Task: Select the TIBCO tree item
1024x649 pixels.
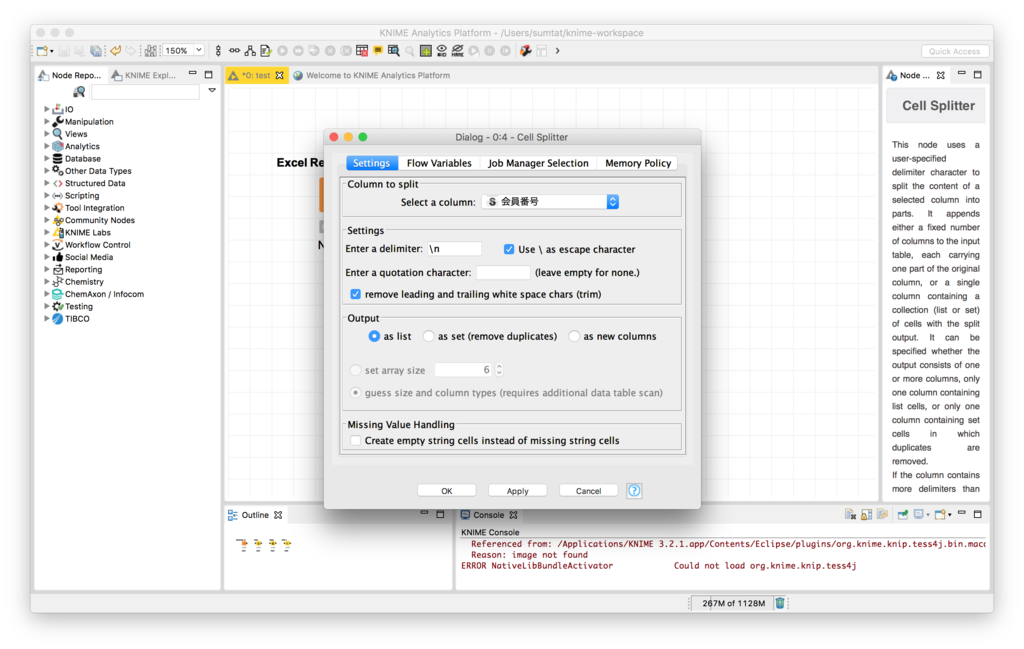Action: [77, 319]
